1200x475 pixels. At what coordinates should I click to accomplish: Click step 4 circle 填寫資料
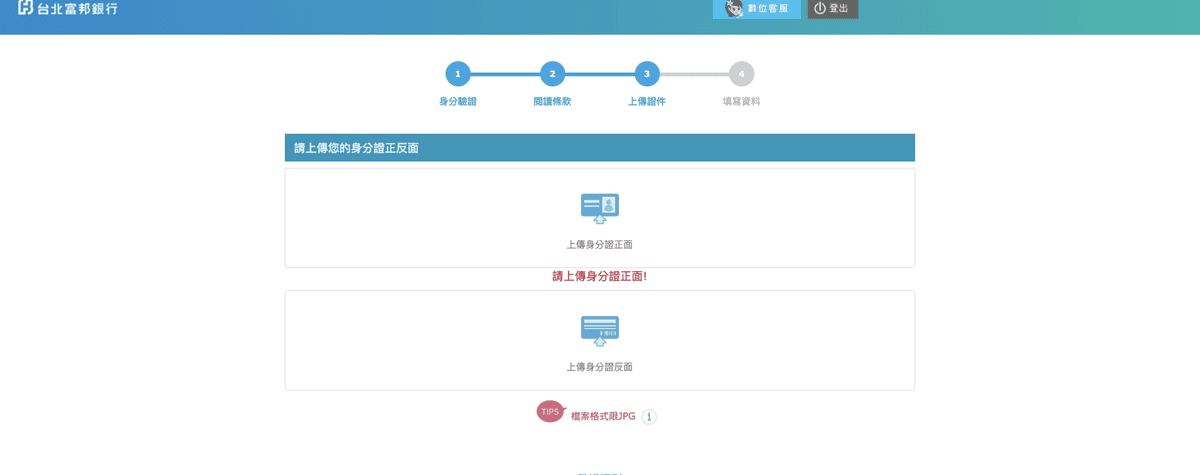pyautogui.click(x=741, y=74)
